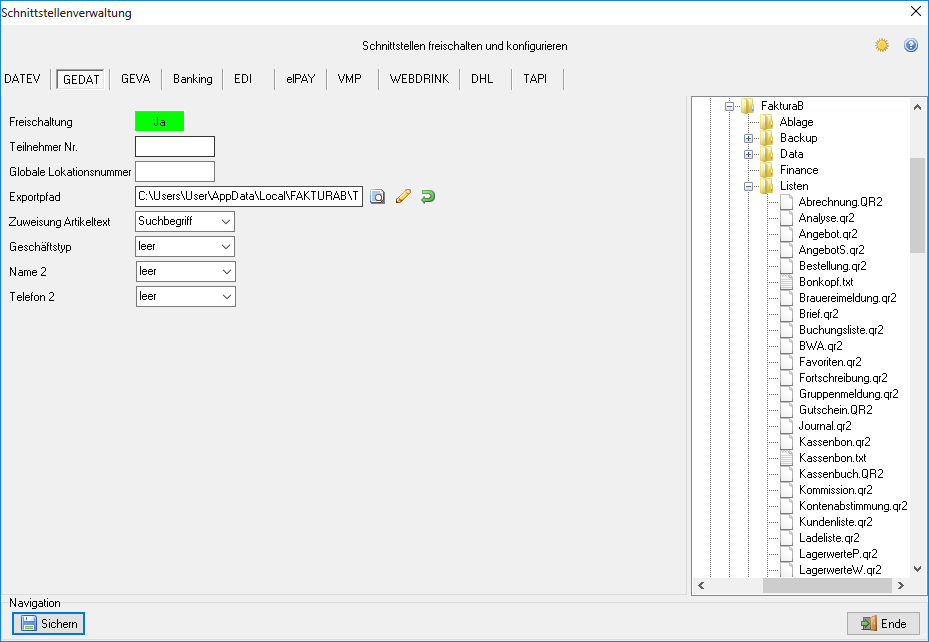
Task: Reset the export path with the green arrow icon
Action: point(428,196)
